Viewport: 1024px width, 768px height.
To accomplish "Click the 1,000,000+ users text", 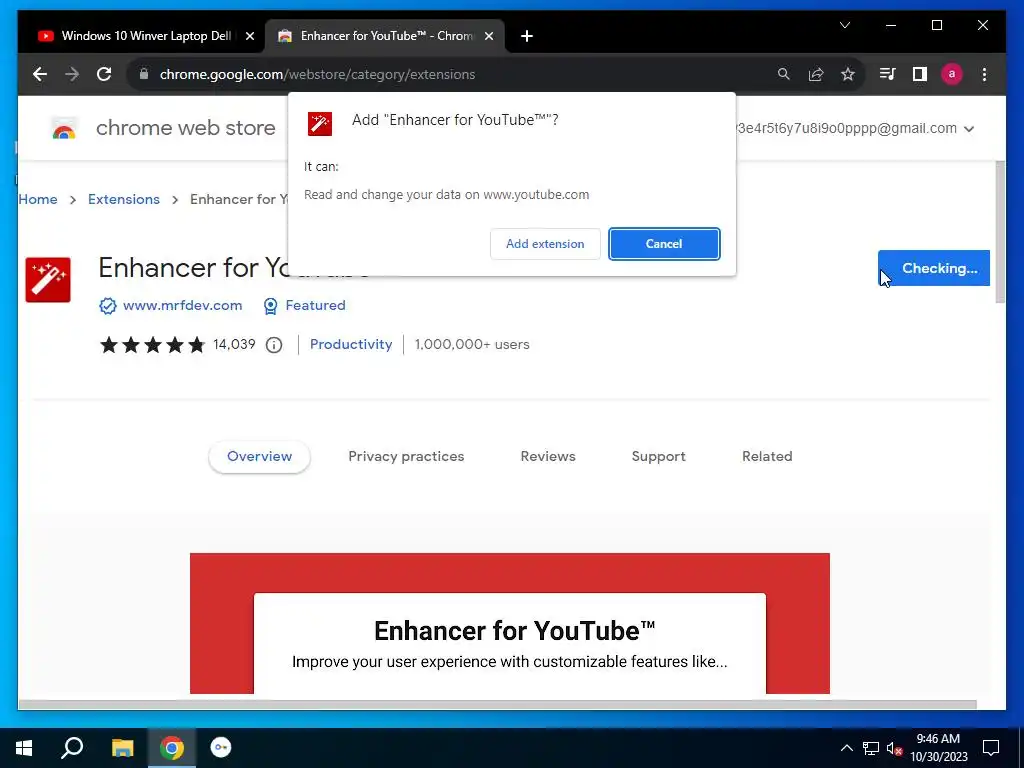I will click(472, 344).
